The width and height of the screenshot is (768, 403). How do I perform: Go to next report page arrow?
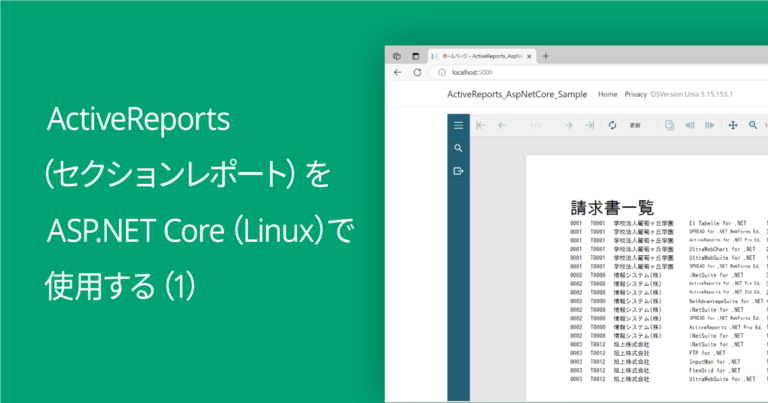(x=569, y=125)
